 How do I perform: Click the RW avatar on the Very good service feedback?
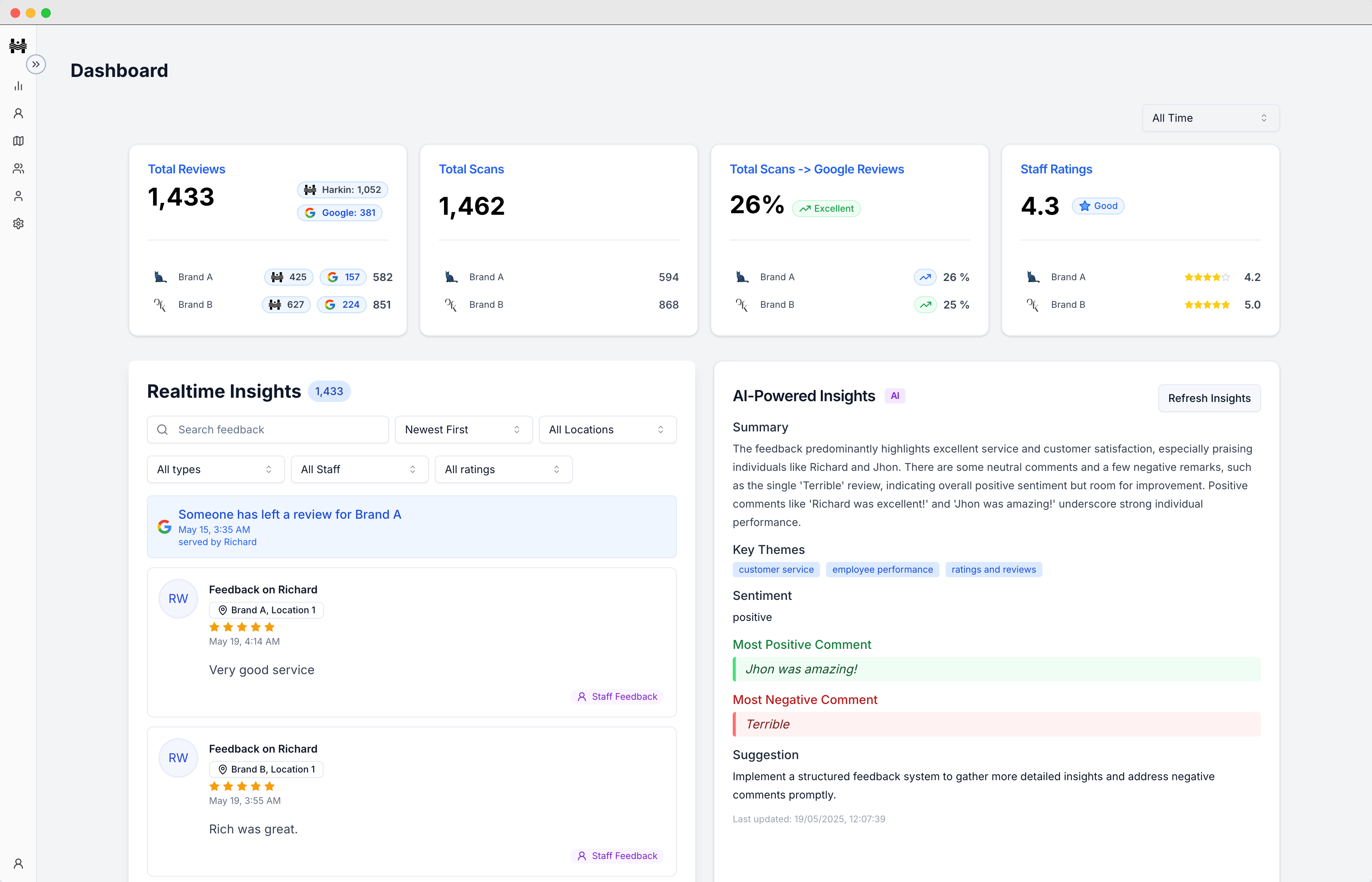point(178,598)
